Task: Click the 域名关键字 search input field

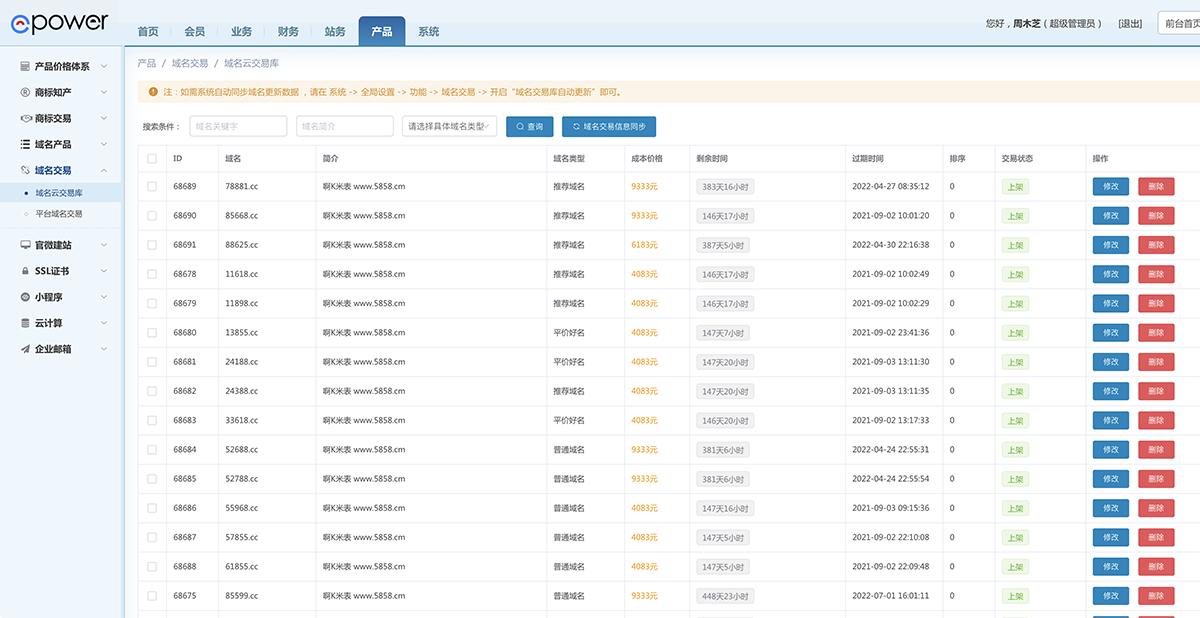Action: [238, 126]
